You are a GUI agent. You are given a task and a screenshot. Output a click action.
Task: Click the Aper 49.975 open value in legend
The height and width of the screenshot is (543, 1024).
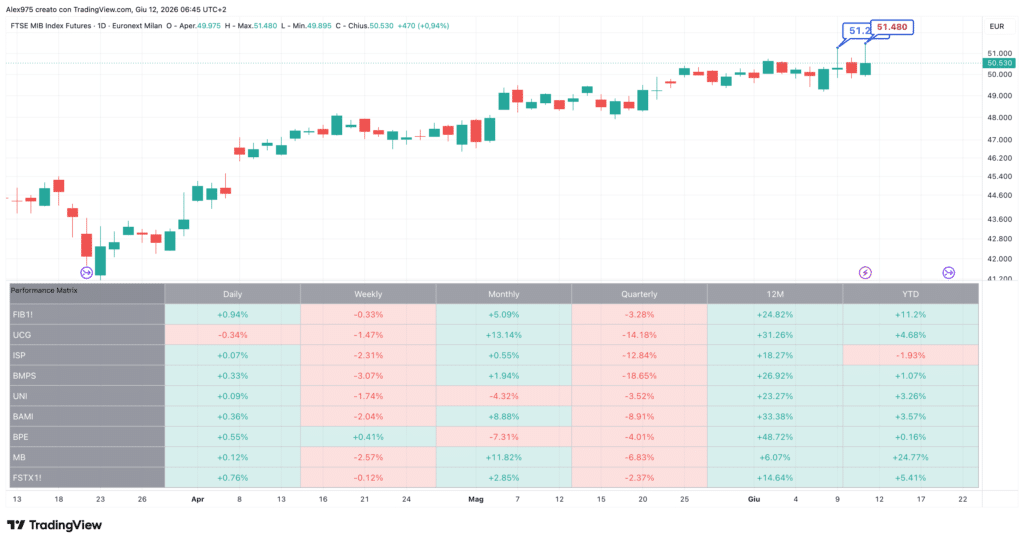click(x=208, y=26)
